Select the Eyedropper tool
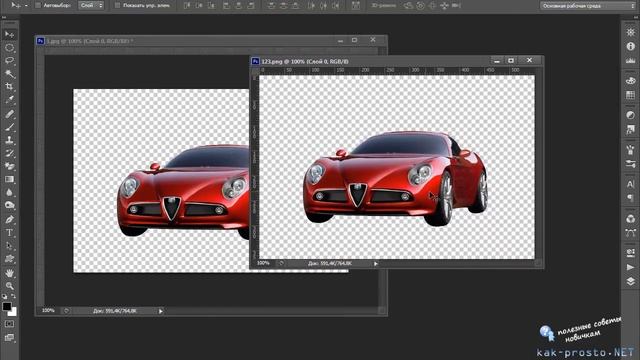The width and height of the screenshot is (640, 360). click(x=9, y=99)
